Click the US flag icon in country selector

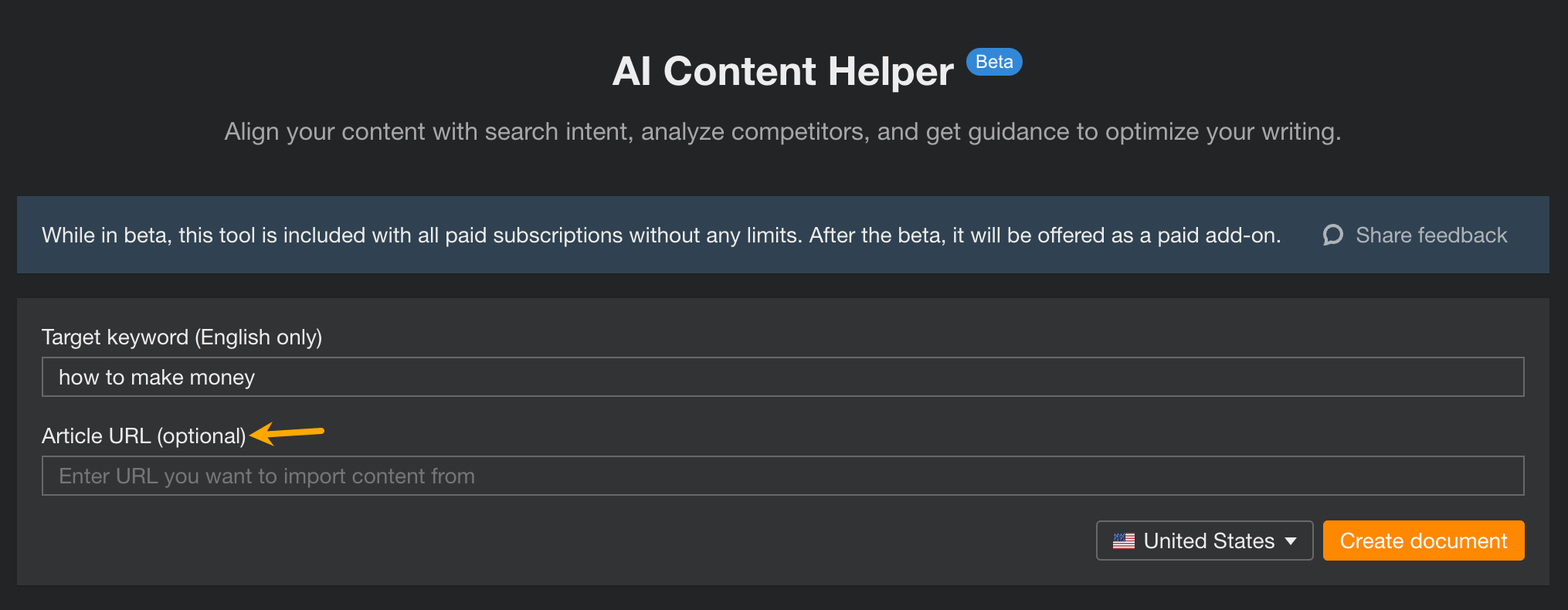click(x=1125, y=541)
